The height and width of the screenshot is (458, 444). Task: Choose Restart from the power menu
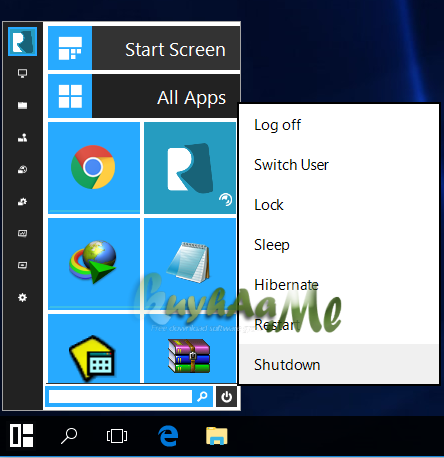tap(339, 325)
